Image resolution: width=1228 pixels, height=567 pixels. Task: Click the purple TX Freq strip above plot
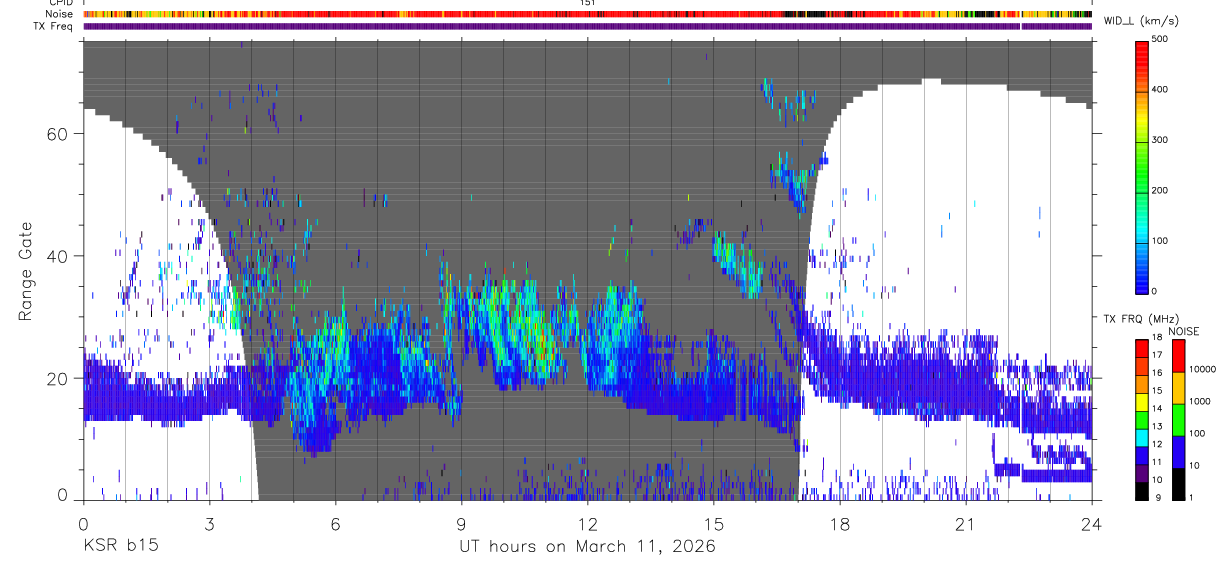pos(588,26)
